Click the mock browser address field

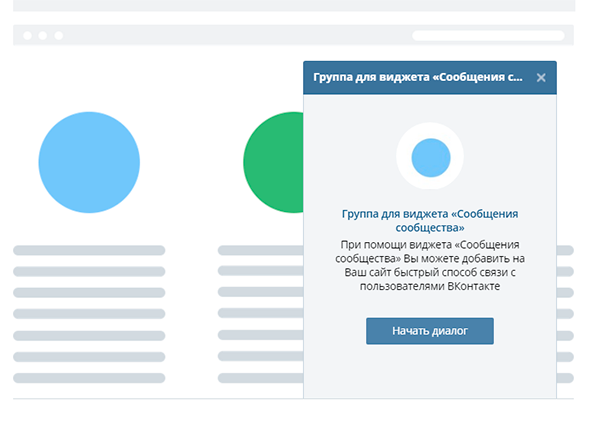click(x=488, y=36)
